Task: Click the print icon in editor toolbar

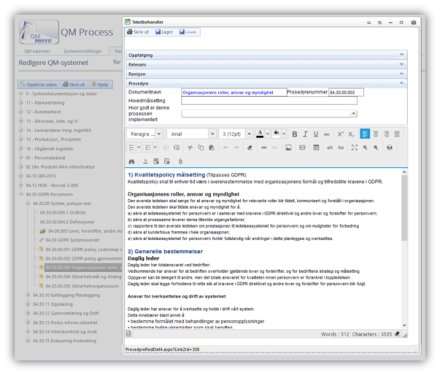Action: [x=389, y=147]
